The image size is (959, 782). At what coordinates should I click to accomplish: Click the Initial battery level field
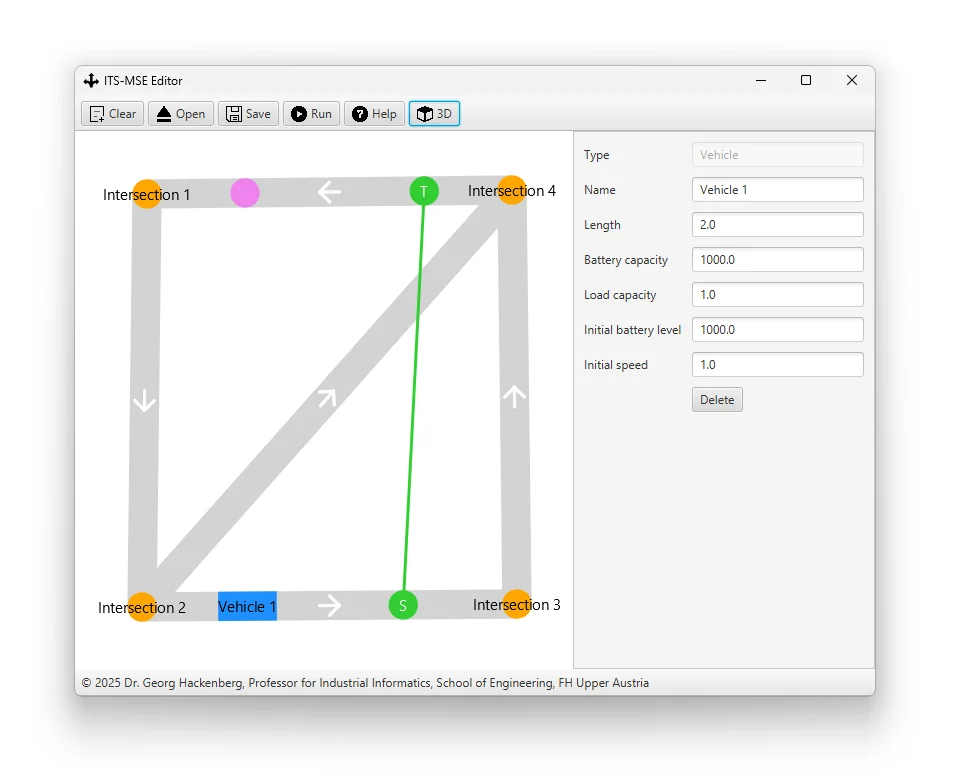pos(777,330)
